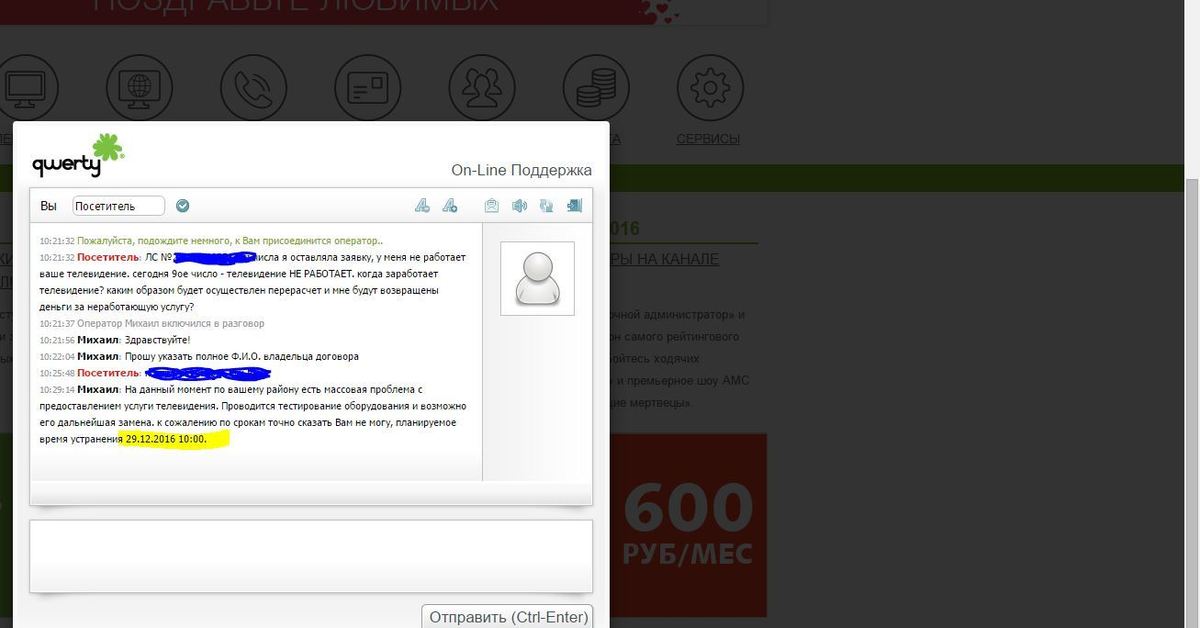Image resolution: width=1200 pixels, height=628 pixels.
Task: Click the qwerty logo
Action: coord(77,156)
